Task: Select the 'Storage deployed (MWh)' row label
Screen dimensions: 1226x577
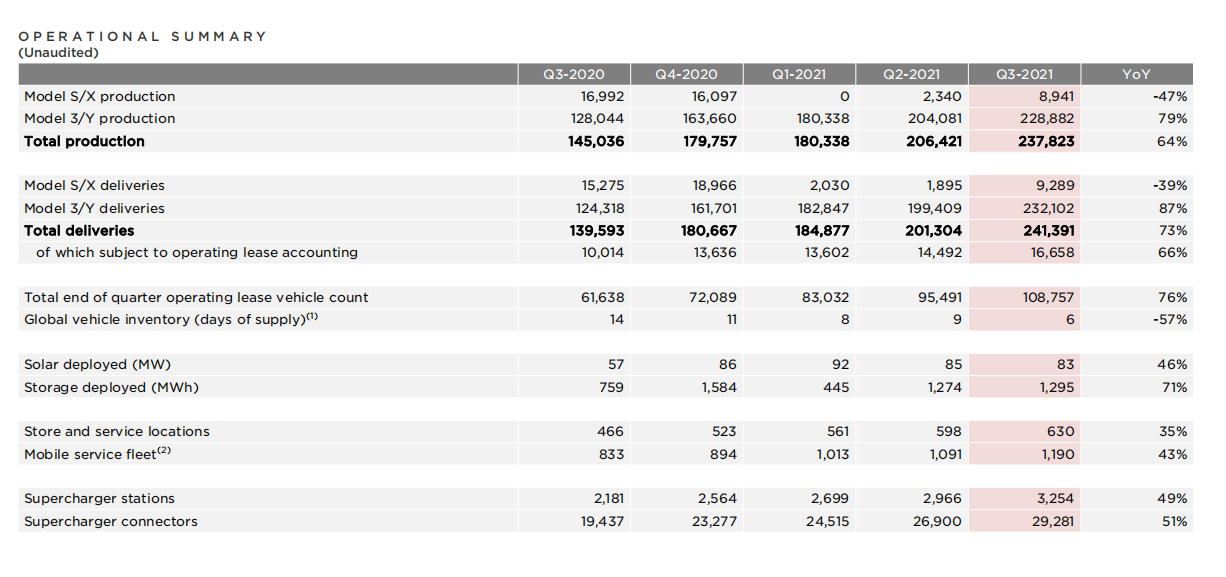Action: (x=112, y=387)
